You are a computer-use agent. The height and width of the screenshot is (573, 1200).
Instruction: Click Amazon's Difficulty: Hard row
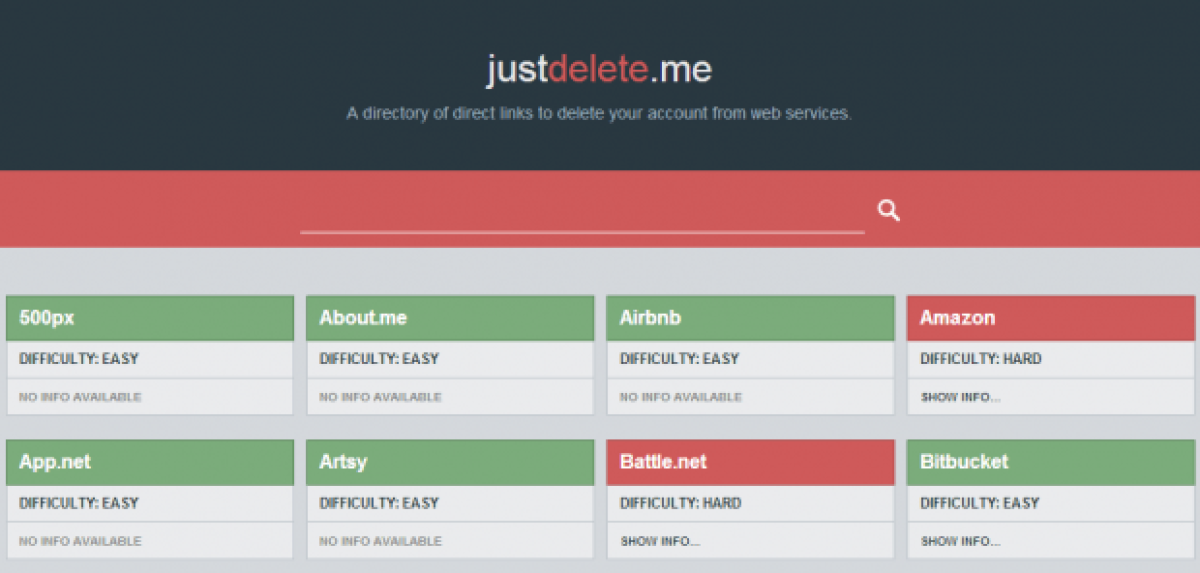[x=1051, y=359]
